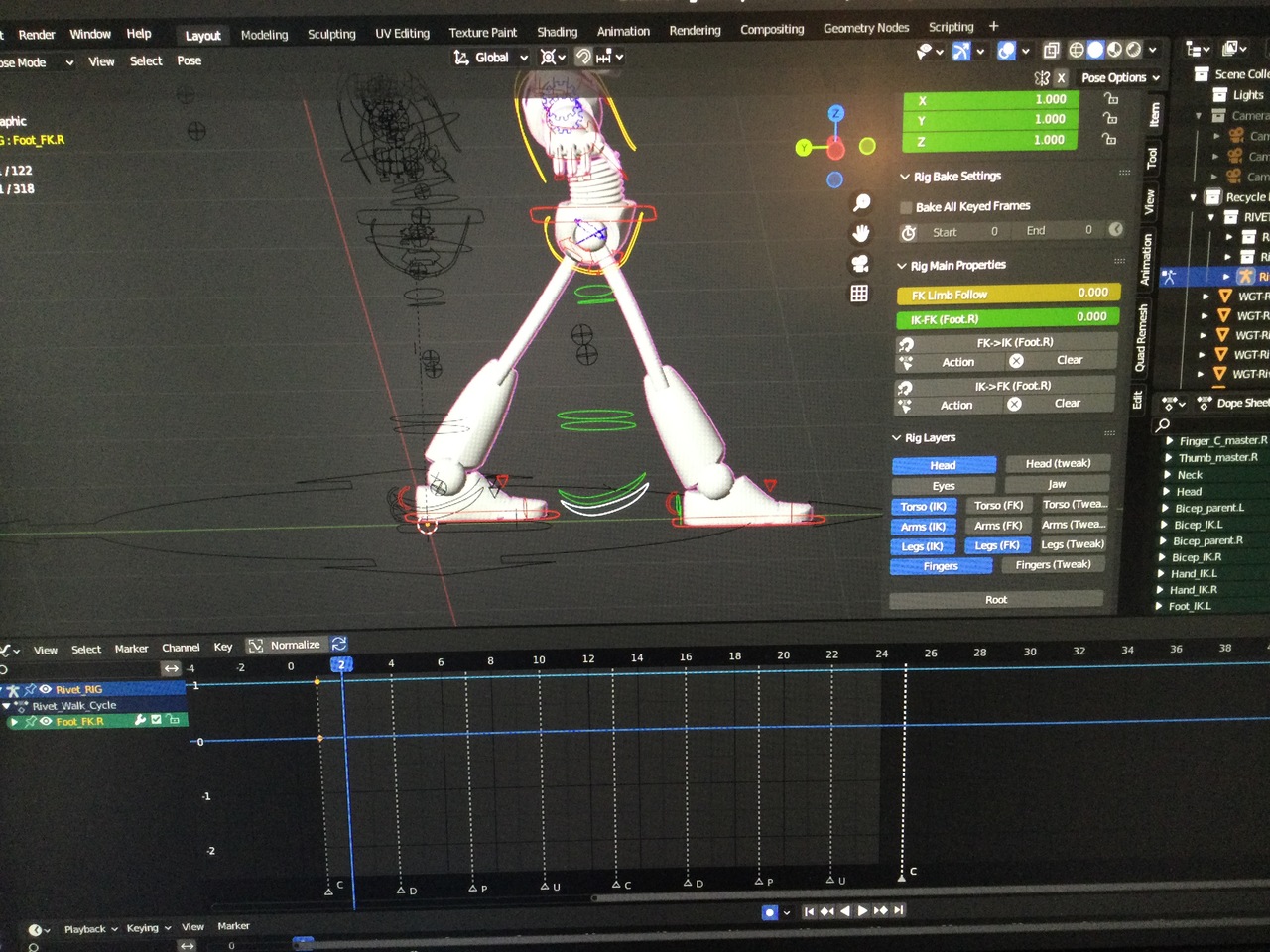Click the X-axis mirror button near Pose Options
This screenshot has width=1270, height=952.
(1061, 77)
